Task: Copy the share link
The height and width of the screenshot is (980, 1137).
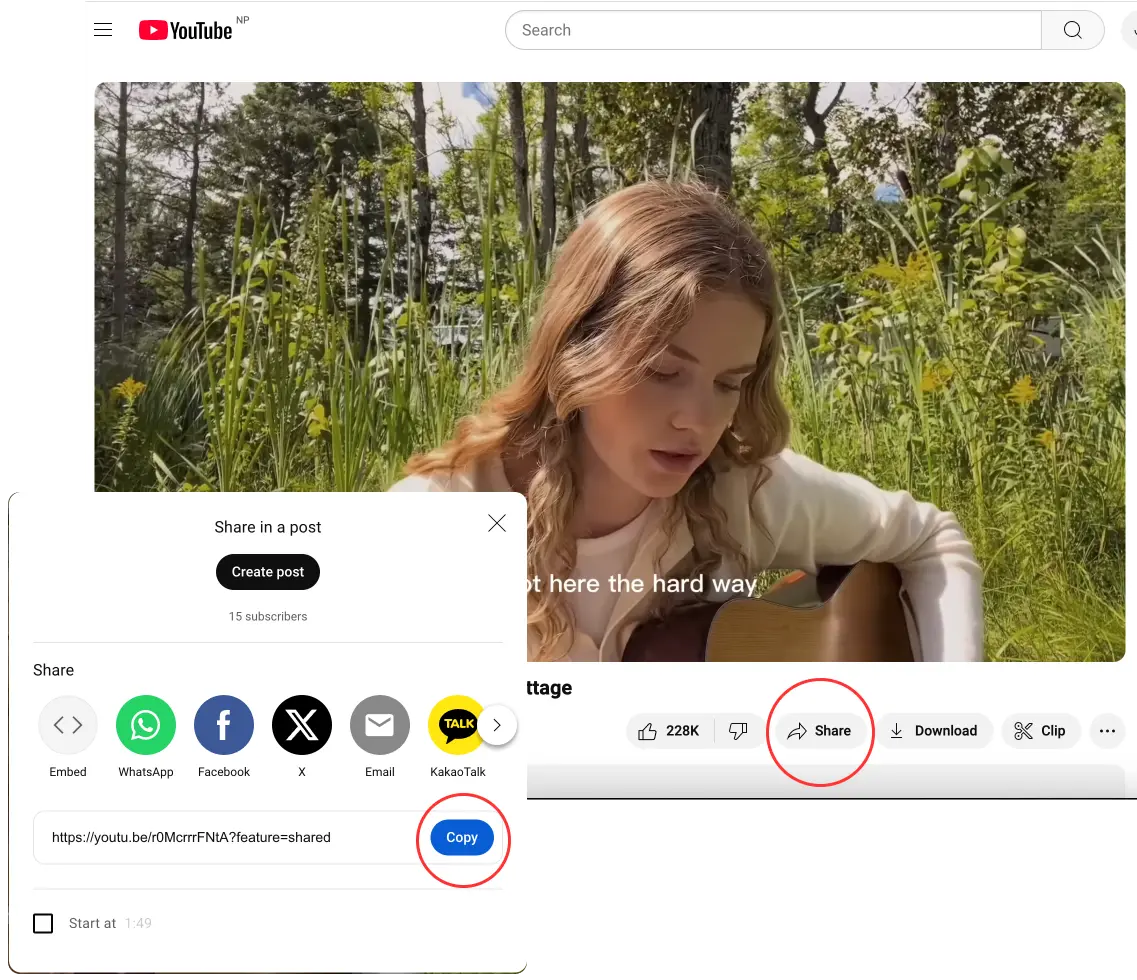Action: click(462, 838)
